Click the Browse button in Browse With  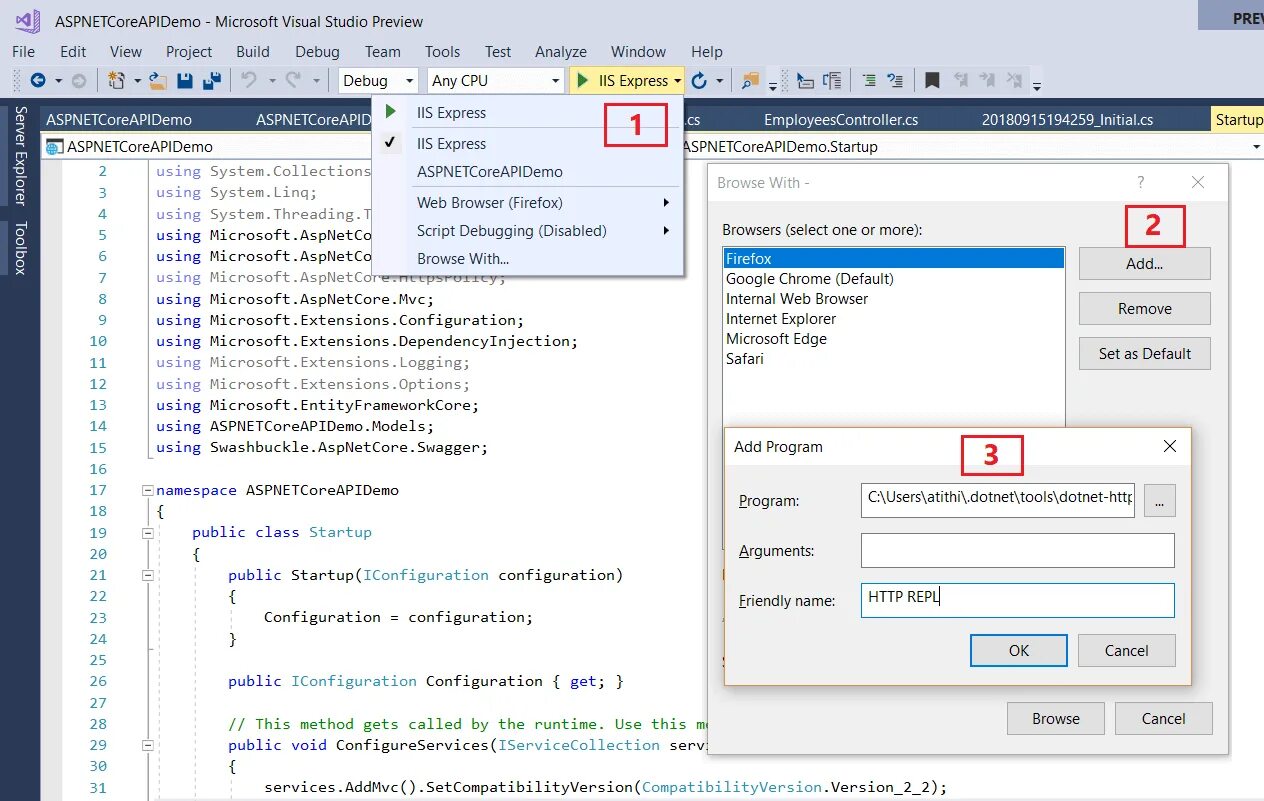click(1056, 719)
